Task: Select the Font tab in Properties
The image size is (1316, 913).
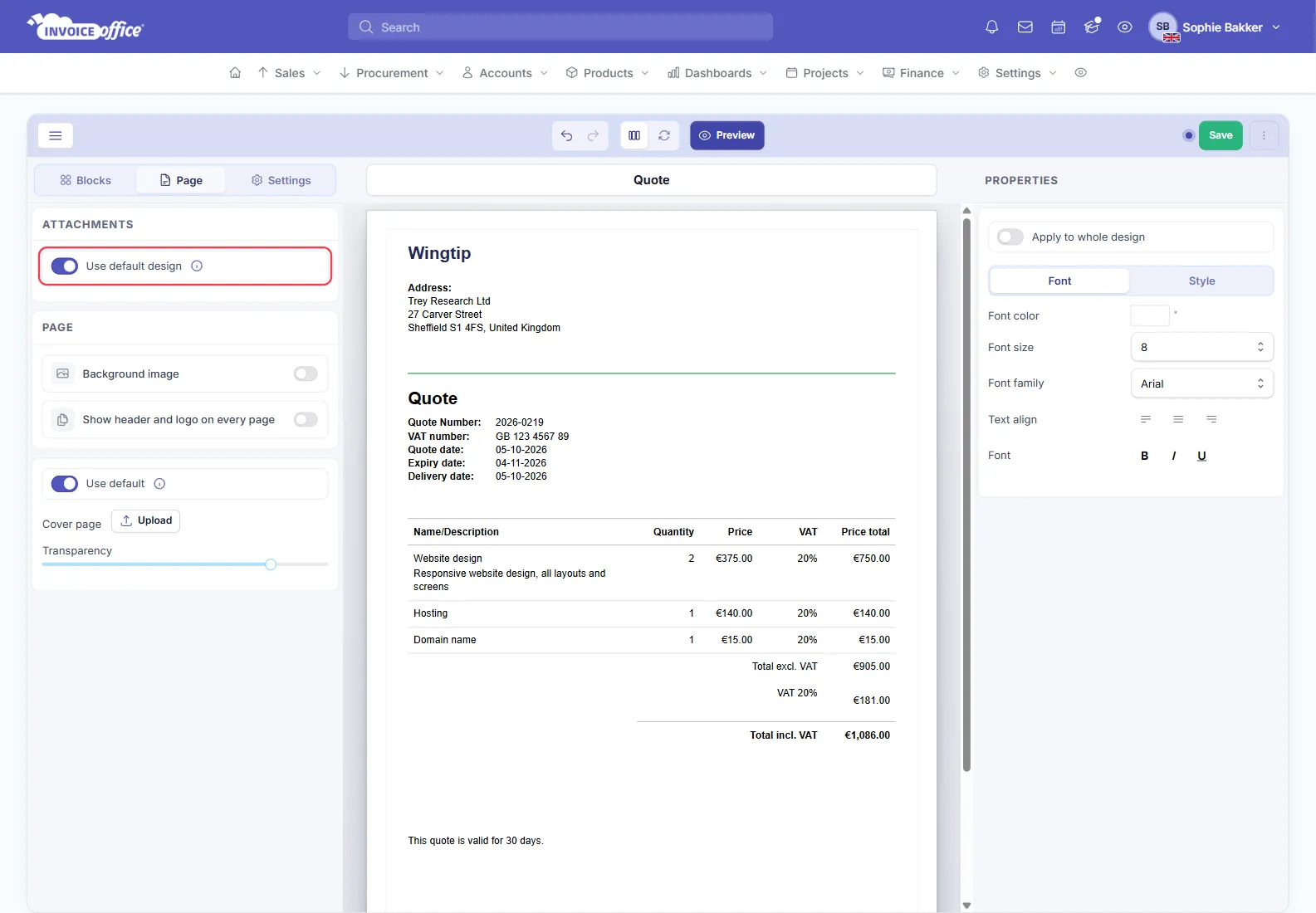Action: pos(1059,281)
